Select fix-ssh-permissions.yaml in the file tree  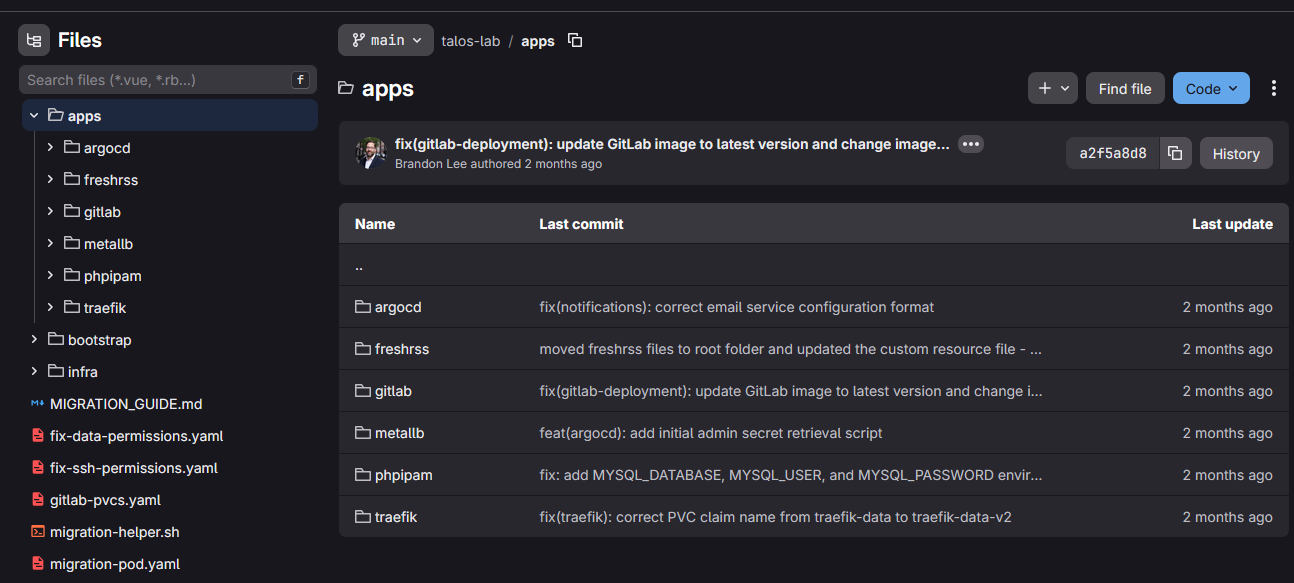click(x=134, y=468)
